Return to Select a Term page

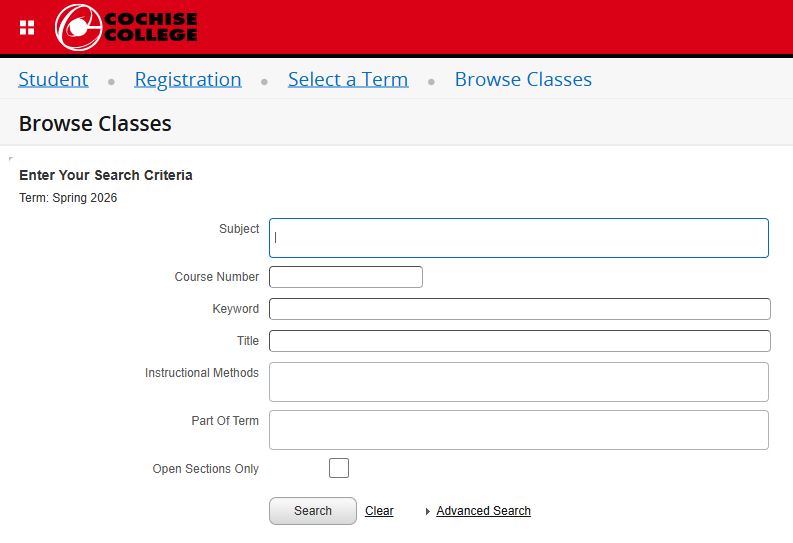pos(348,79)
